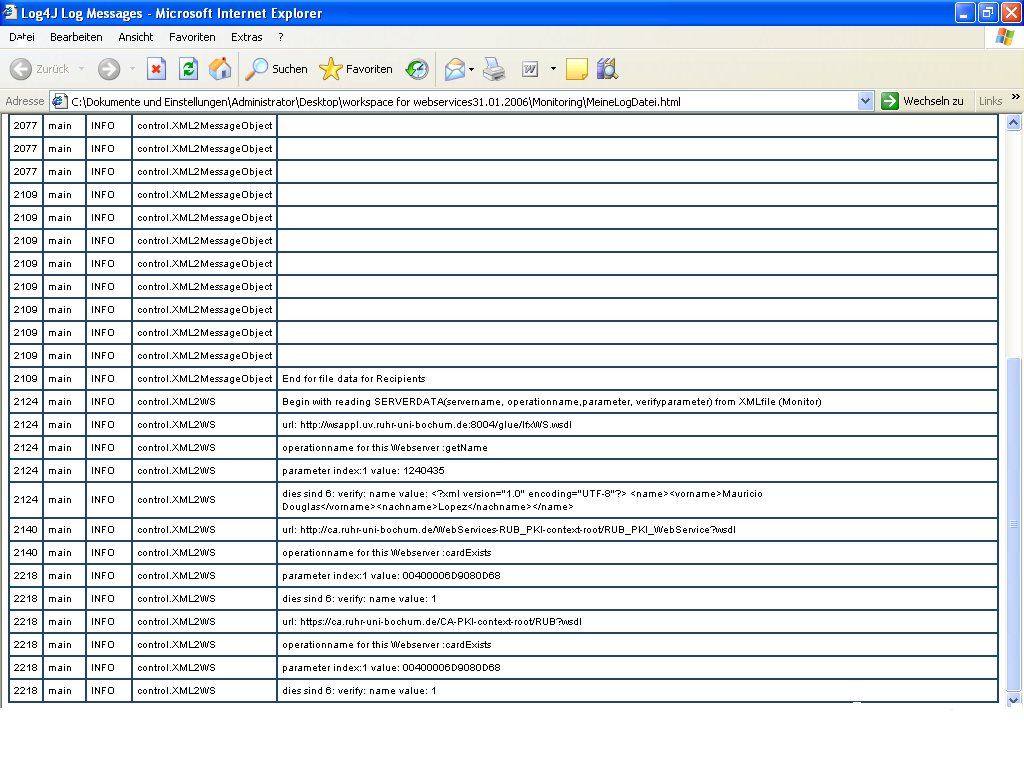Open the address bar URL dropdown
Viewport: 1024px width, 768px height.
point(866,101)
